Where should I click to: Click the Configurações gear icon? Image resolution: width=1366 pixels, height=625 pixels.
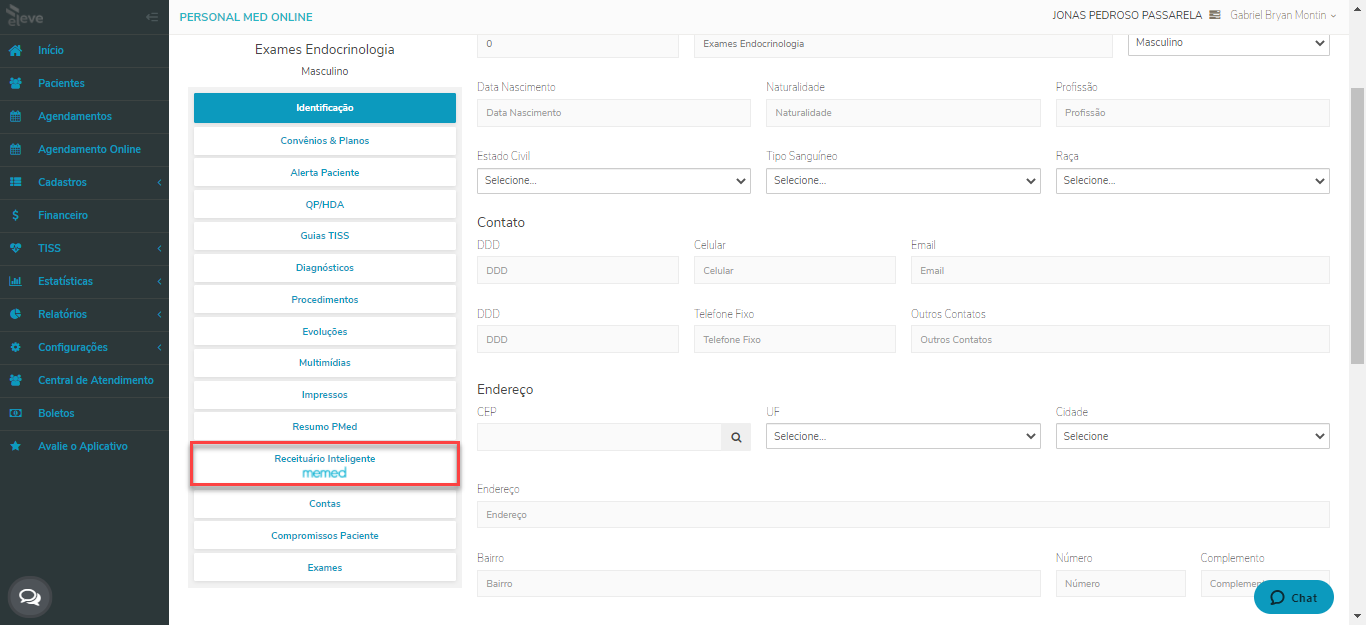pyautogui.click(x=15, y=347)
